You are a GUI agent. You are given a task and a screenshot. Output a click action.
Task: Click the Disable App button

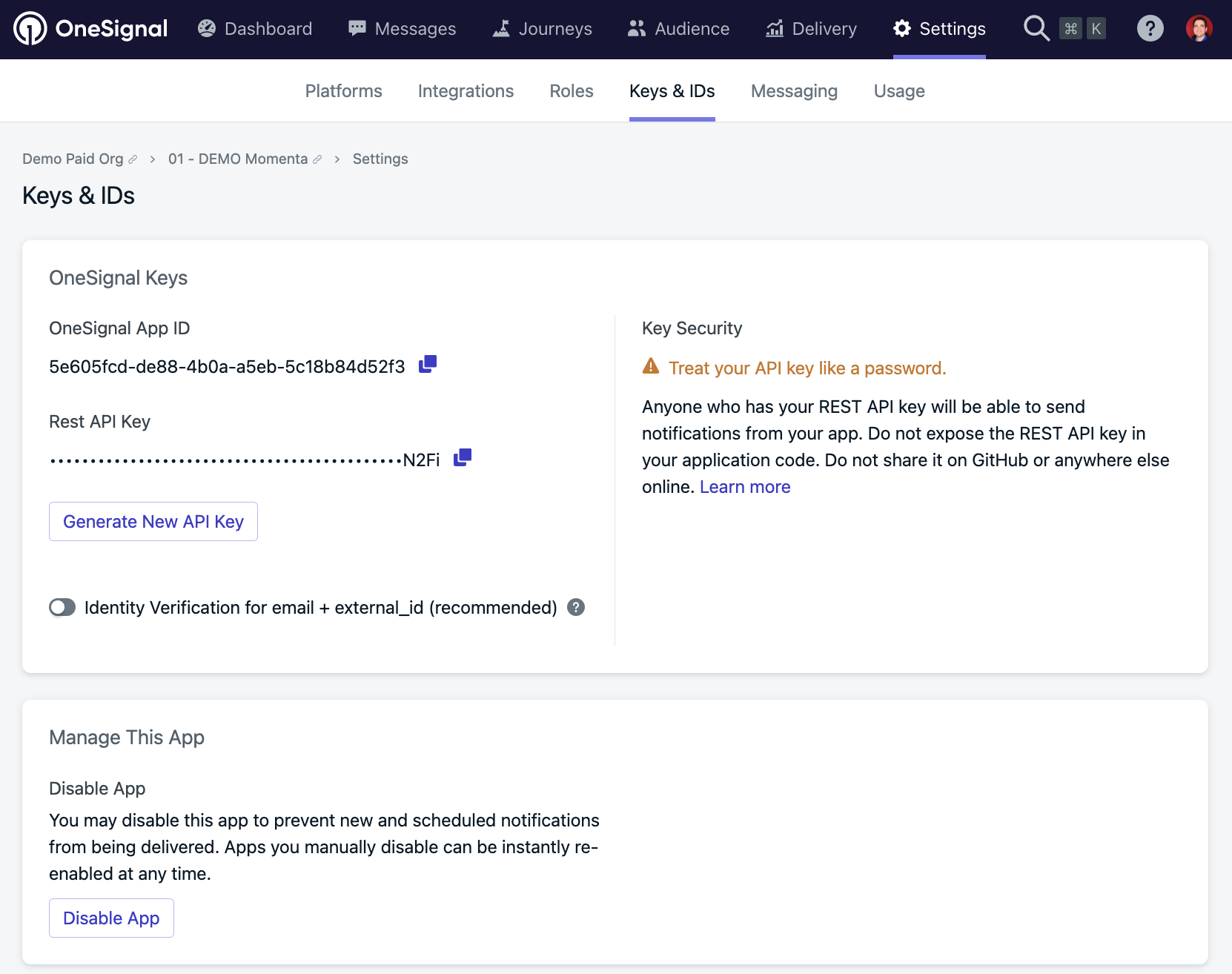[x=111, y=918]
